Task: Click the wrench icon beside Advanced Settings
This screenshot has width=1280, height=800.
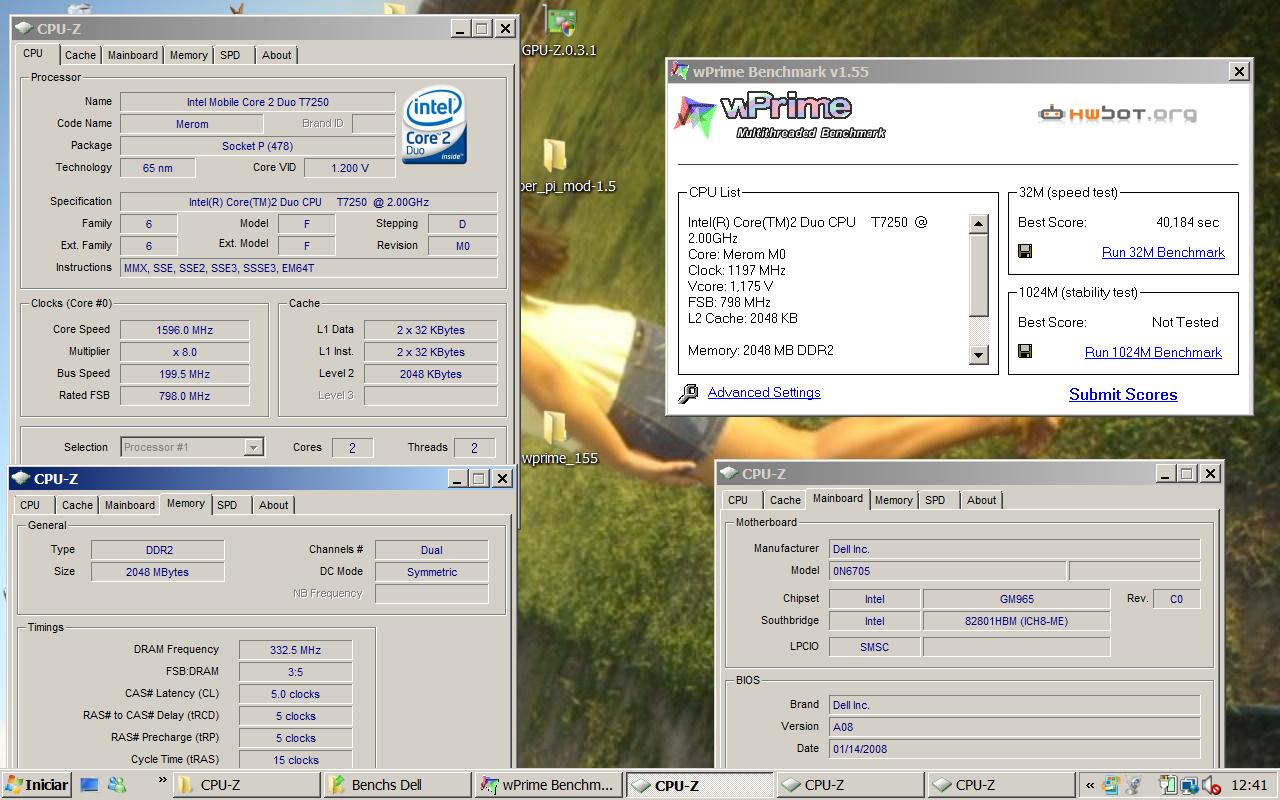Action: click(688, 393)
